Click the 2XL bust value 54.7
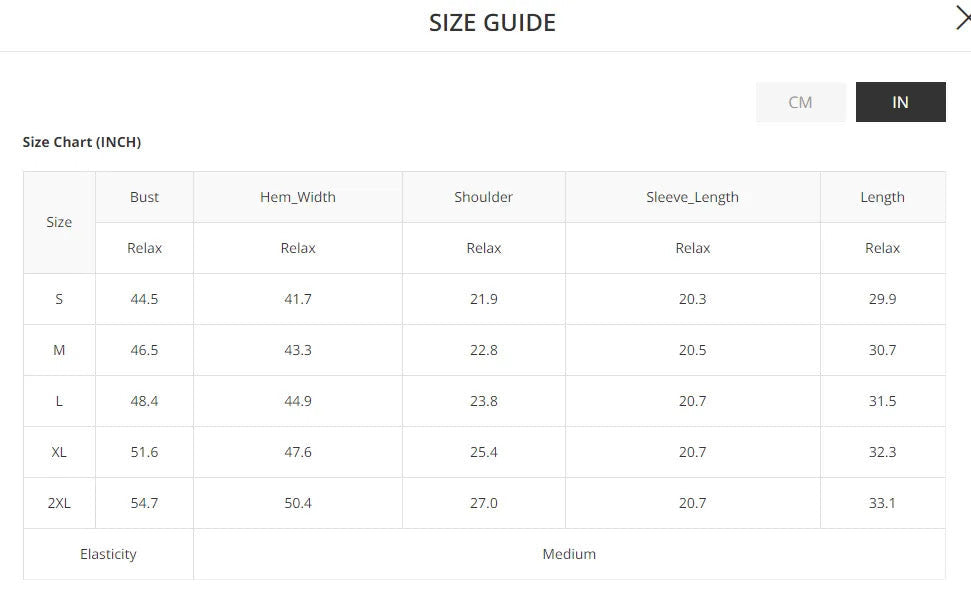Image resolution: width=971 pixels, height=602 pixels. (144, 503)
